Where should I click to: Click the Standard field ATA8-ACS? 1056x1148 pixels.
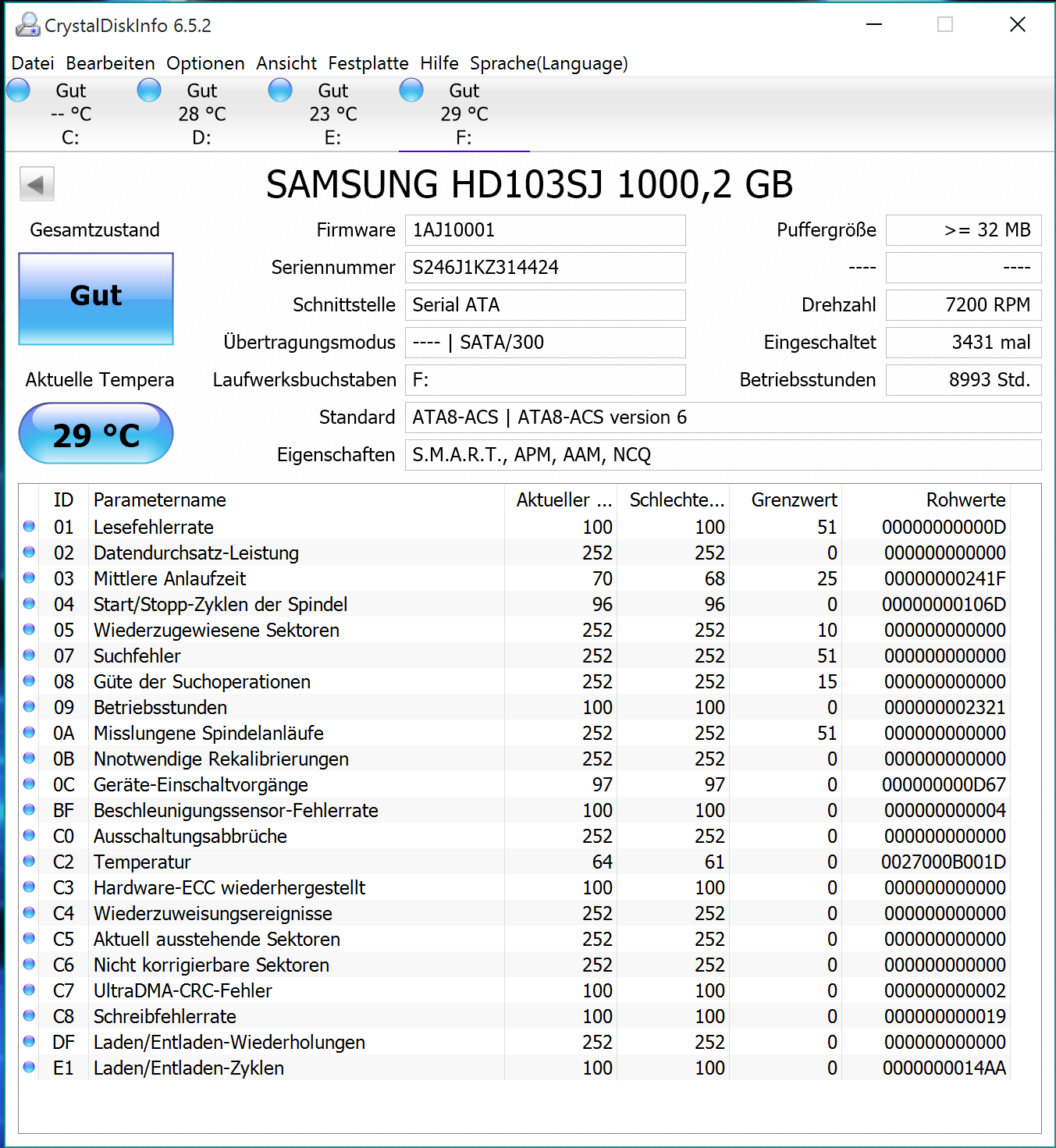coord(723,418)
